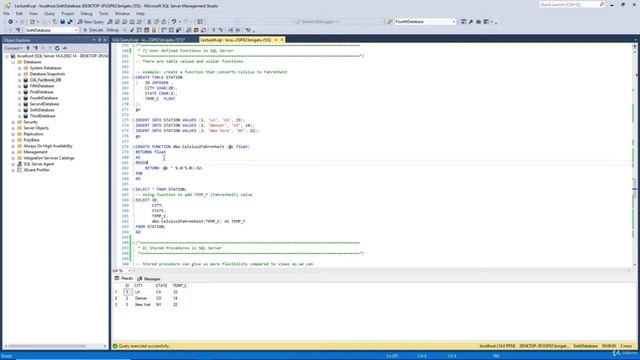The image size is (640, 360).
Task: Click the wrench Properties icon near the FourthDatabase box
Action: click(x=471, y=22)
